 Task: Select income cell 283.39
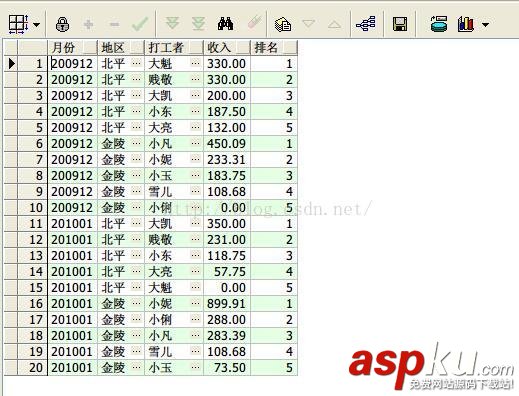[x=227, y=335]
